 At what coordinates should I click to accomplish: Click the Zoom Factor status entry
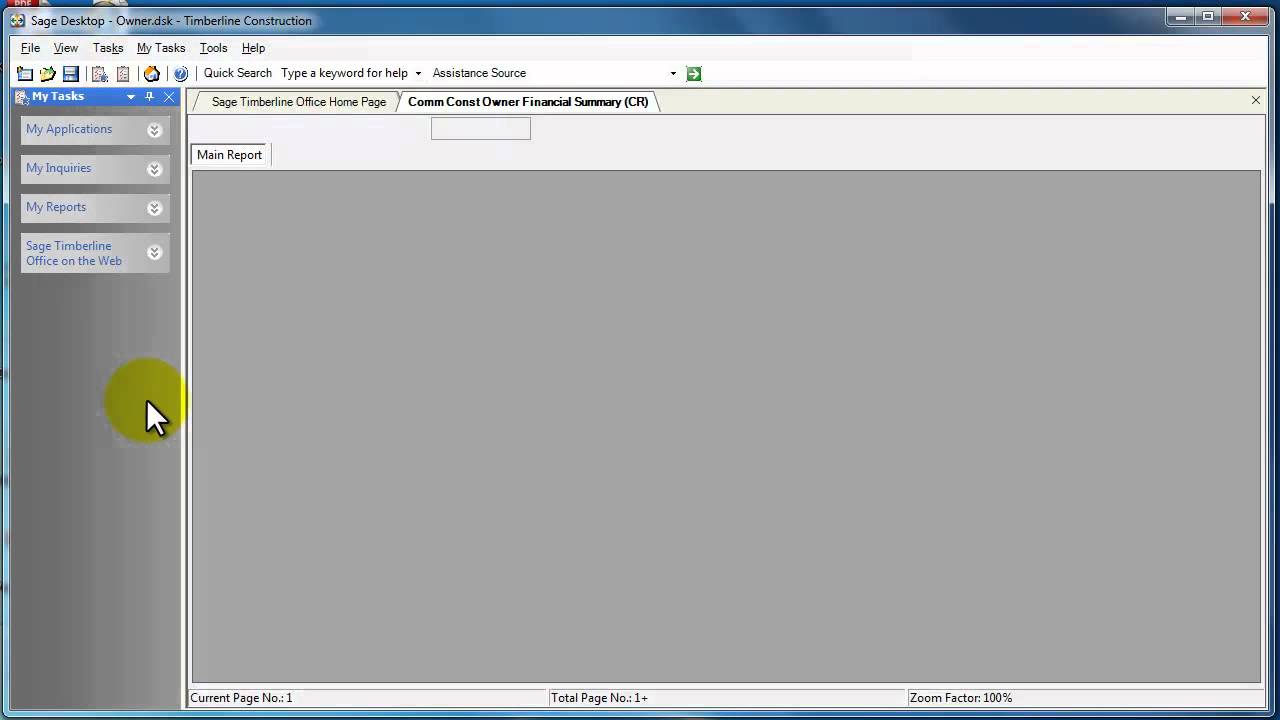click(1085, 698)
